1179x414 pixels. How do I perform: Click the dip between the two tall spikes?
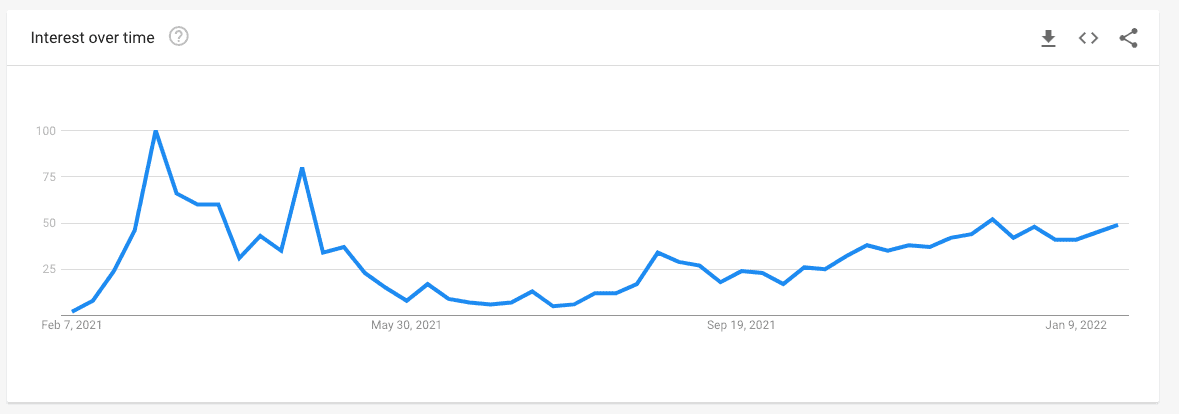coord(239,258)
